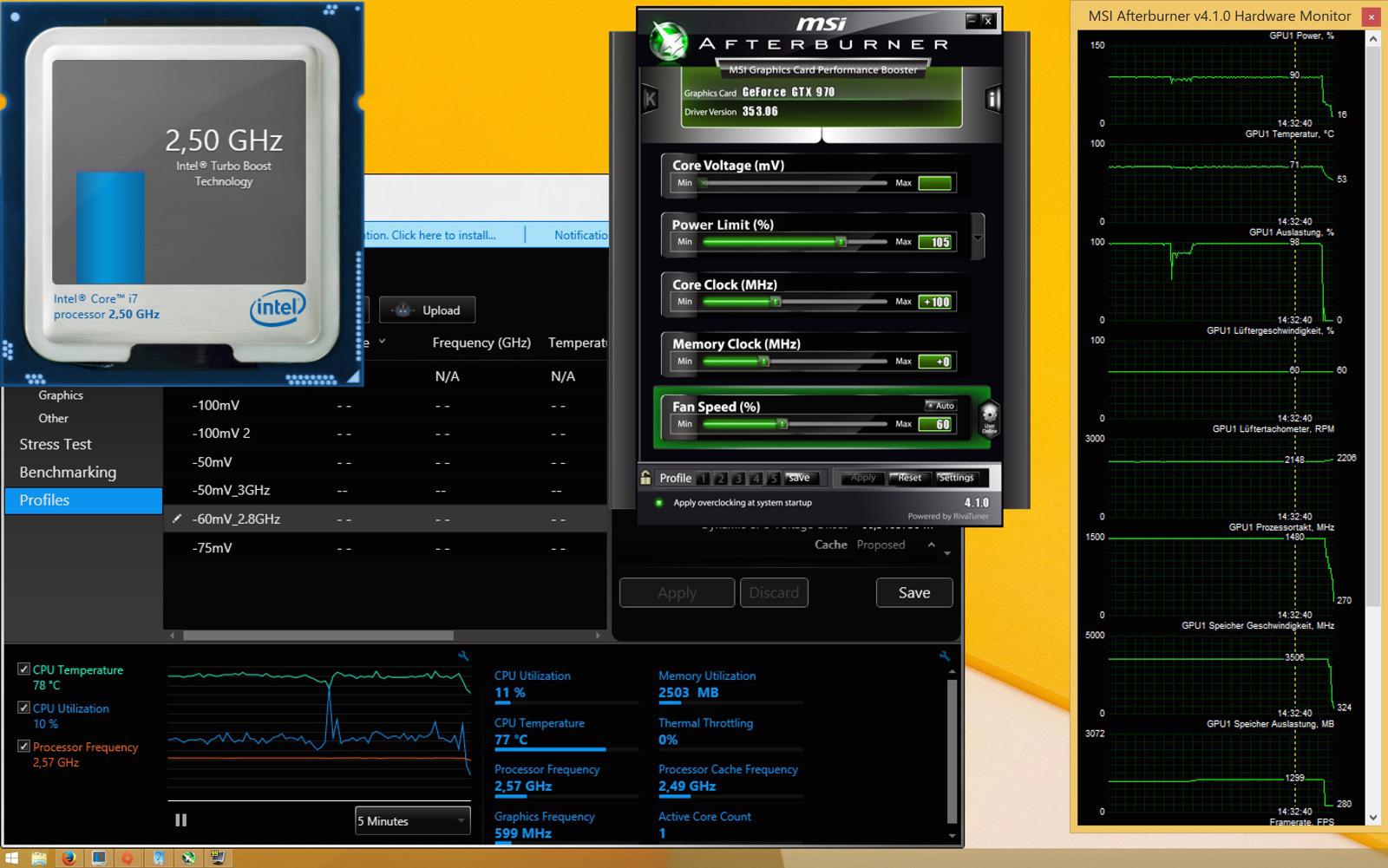Uncheck the CPU Temperature checkbox

tap(24, 669)
